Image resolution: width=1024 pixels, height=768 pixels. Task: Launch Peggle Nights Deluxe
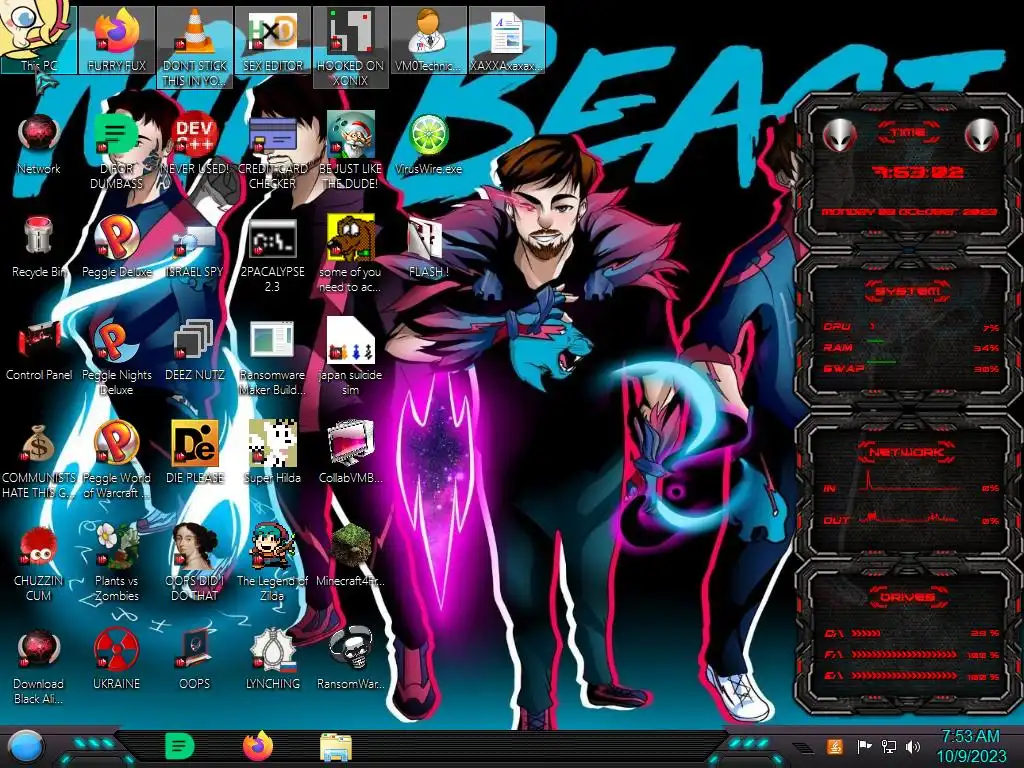point(117,358)
